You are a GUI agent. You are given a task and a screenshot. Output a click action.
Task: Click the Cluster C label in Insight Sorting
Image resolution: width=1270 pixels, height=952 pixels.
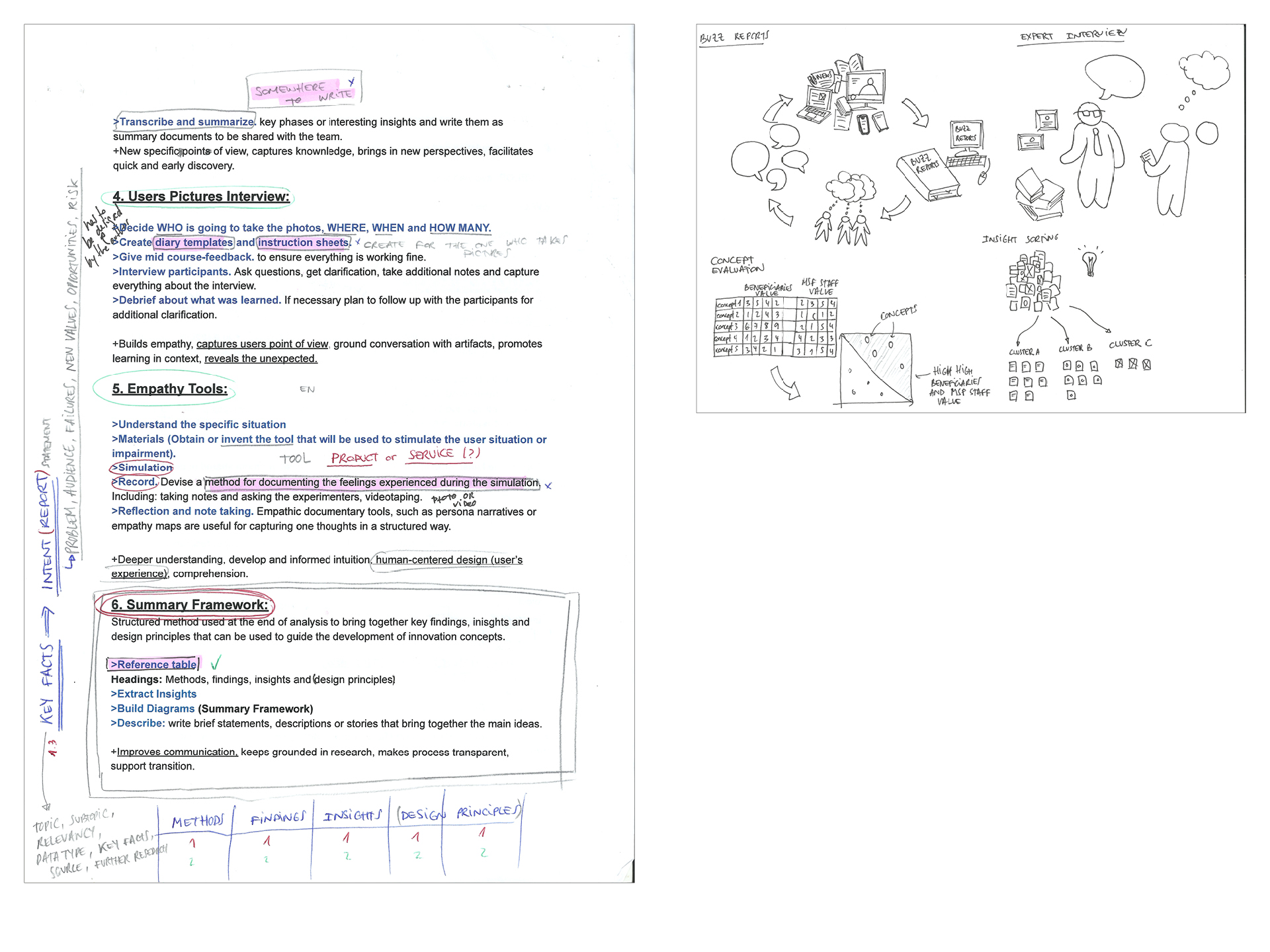(x=1130, y=344)
